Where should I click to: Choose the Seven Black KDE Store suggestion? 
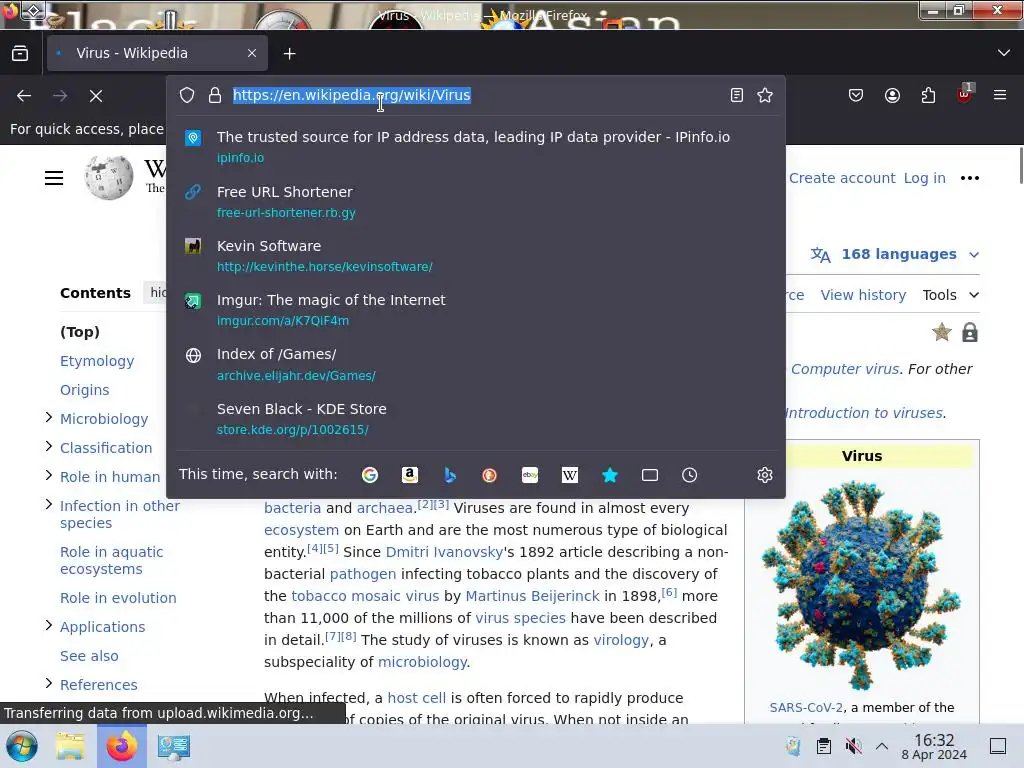pyautogui.click(x=475, y=419)
